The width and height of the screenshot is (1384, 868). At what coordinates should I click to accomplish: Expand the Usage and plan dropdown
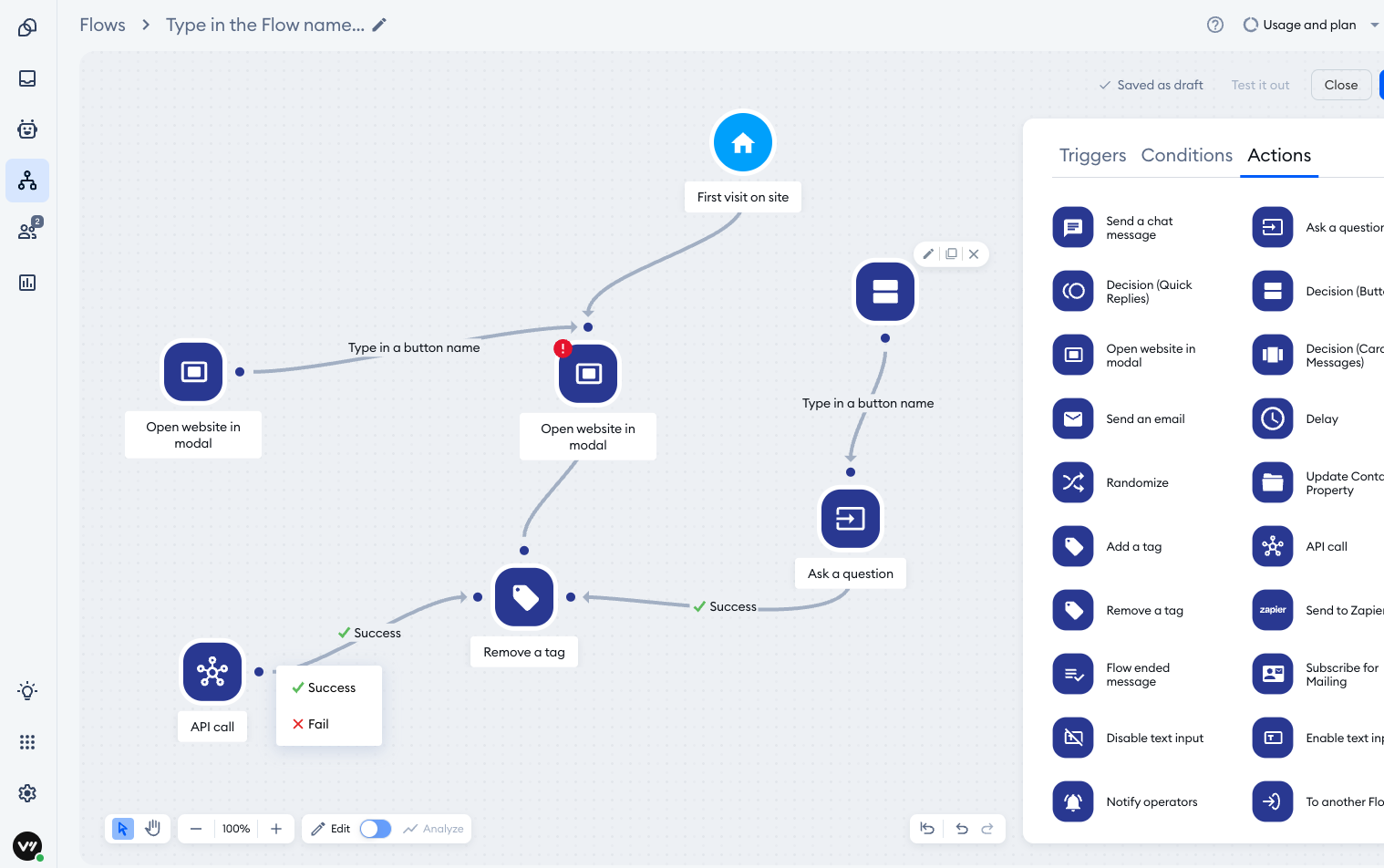click(1312, 25)
